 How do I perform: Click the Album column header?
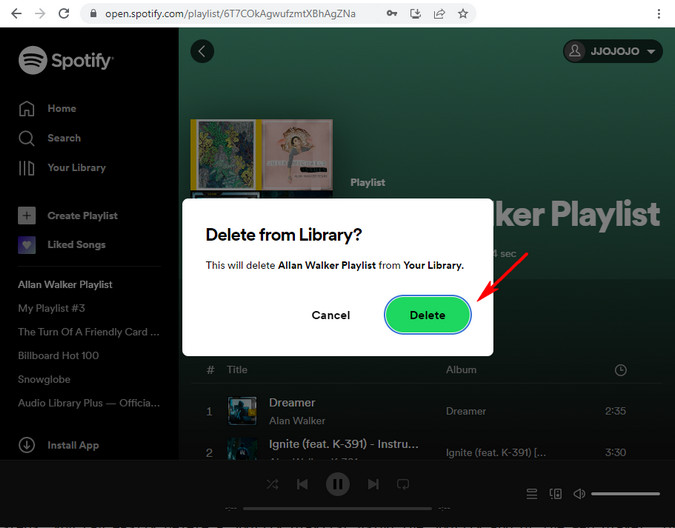coord(461,370)
